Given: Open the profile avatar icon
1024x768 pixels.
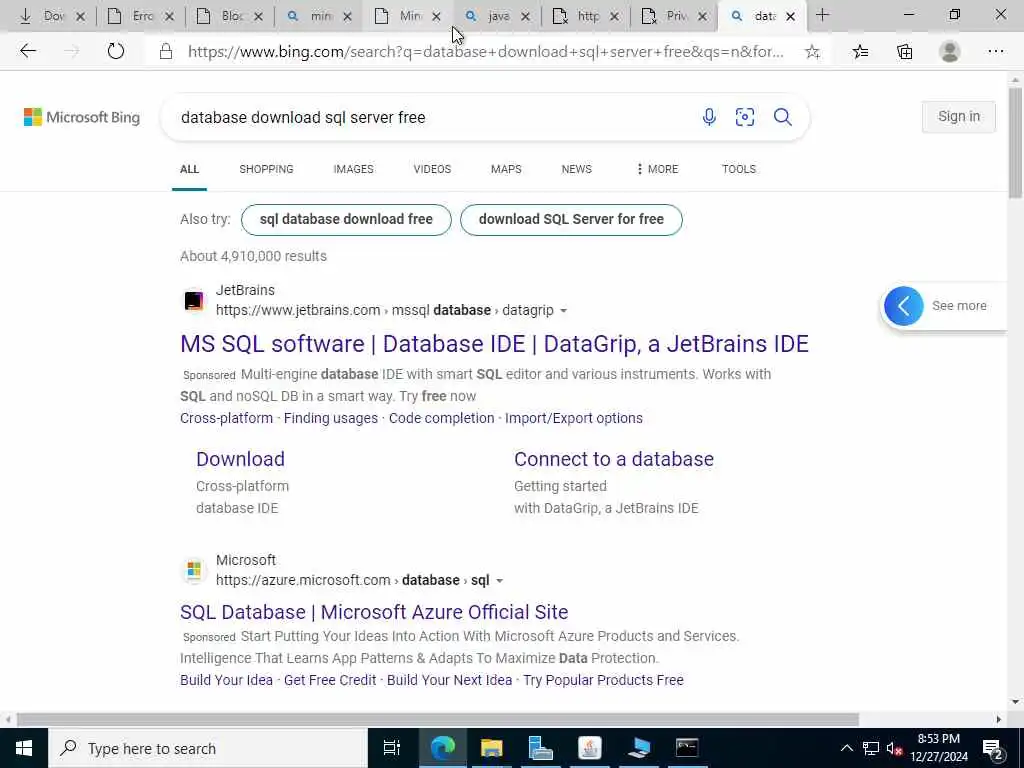Looking at the screenshot, I should (x=950, y=52).
